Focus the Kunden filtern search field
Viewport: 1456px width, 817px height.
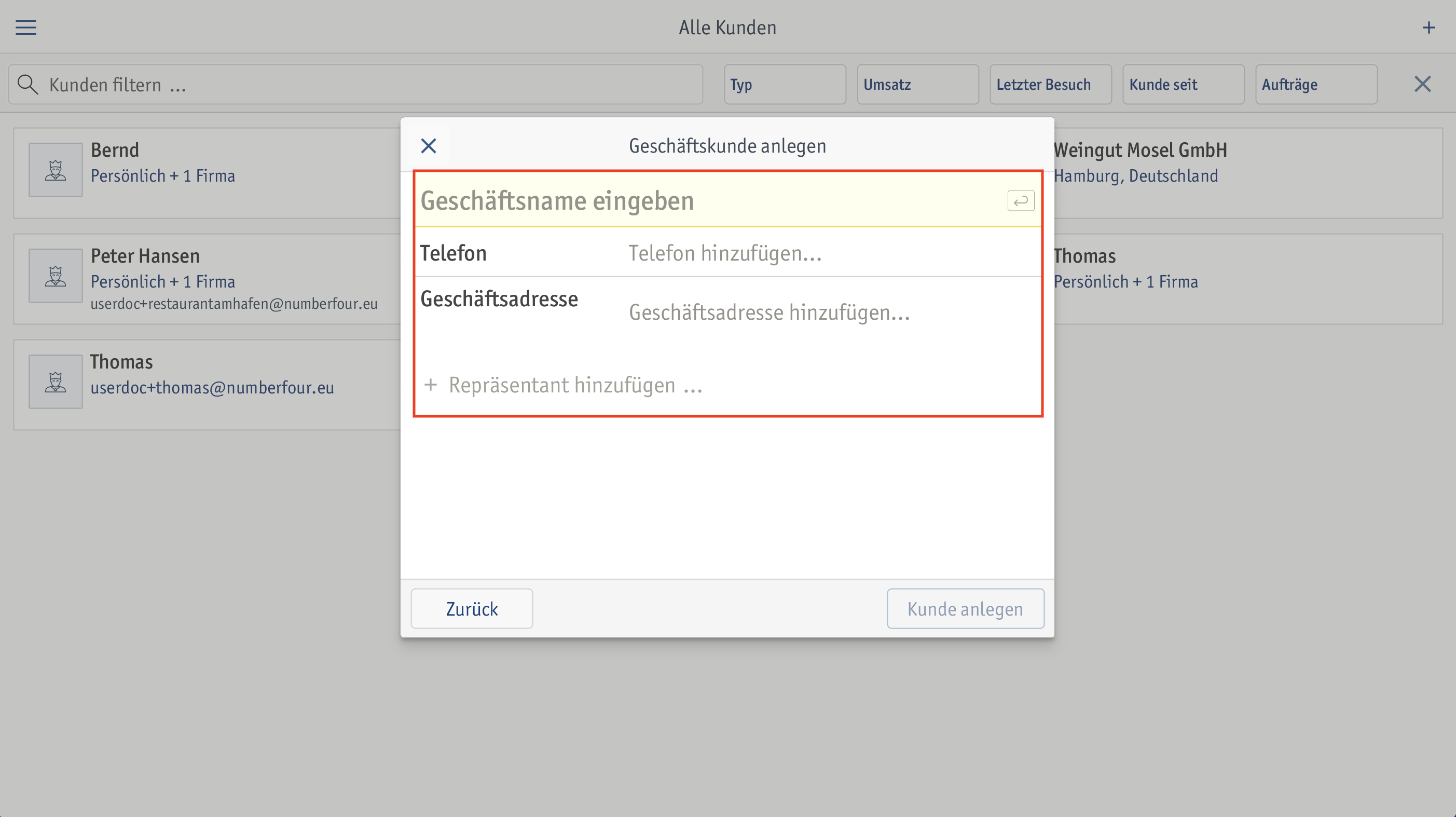click(356, 84)
